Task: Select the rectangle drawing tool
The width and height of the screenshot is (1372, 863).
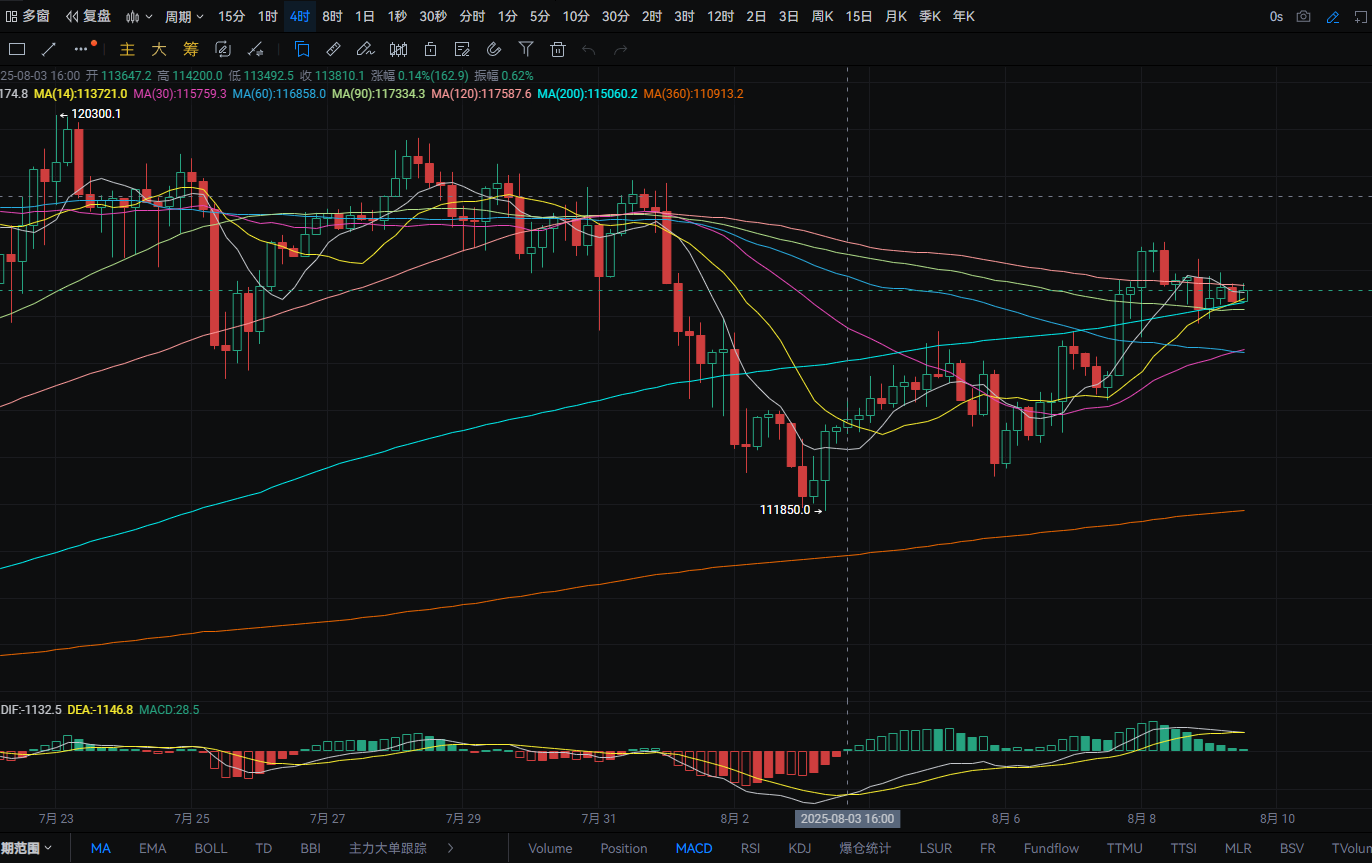Action: (17, 49)
